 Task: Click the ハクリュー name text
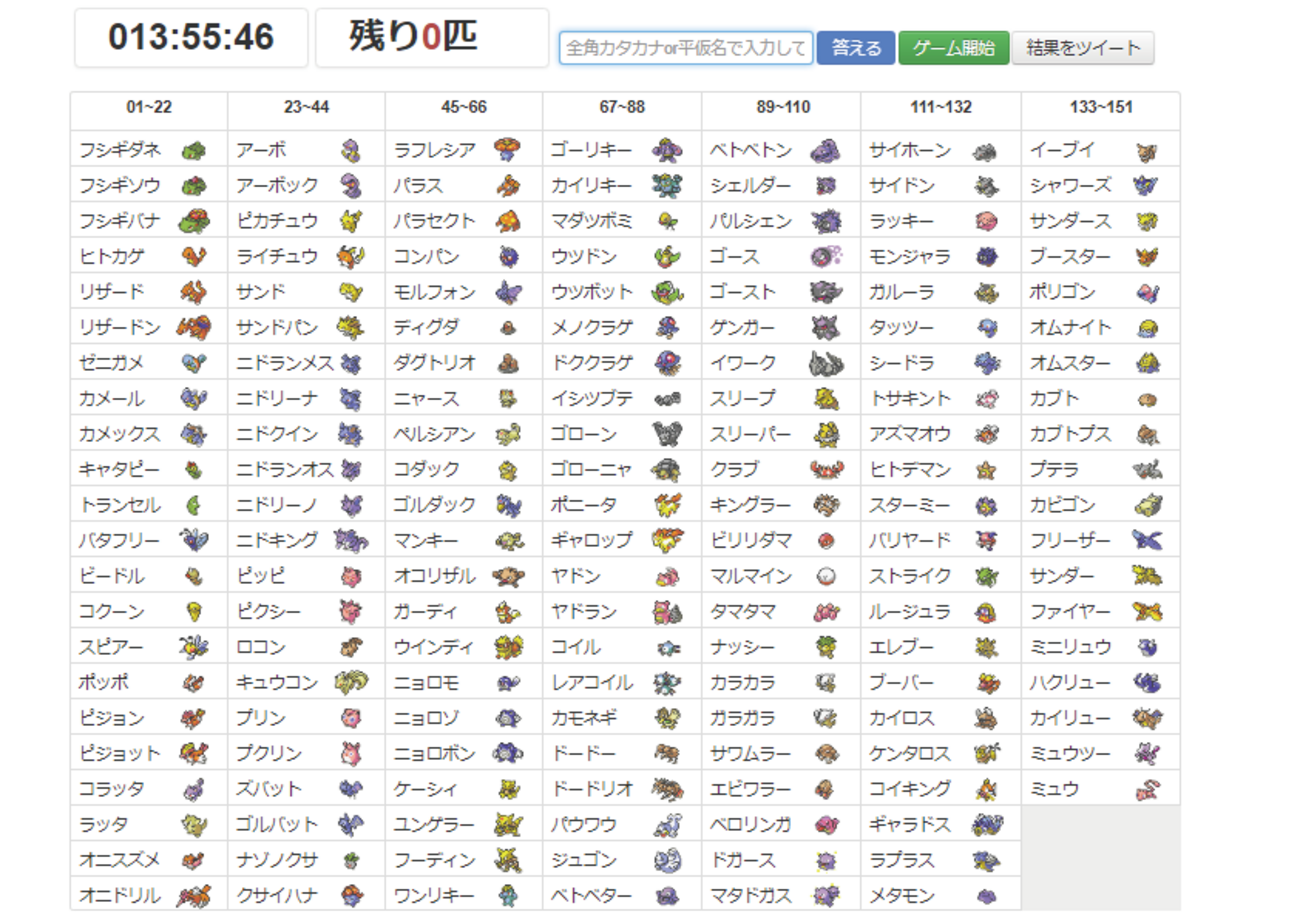pyautogui.click(x=1070, y=682)
